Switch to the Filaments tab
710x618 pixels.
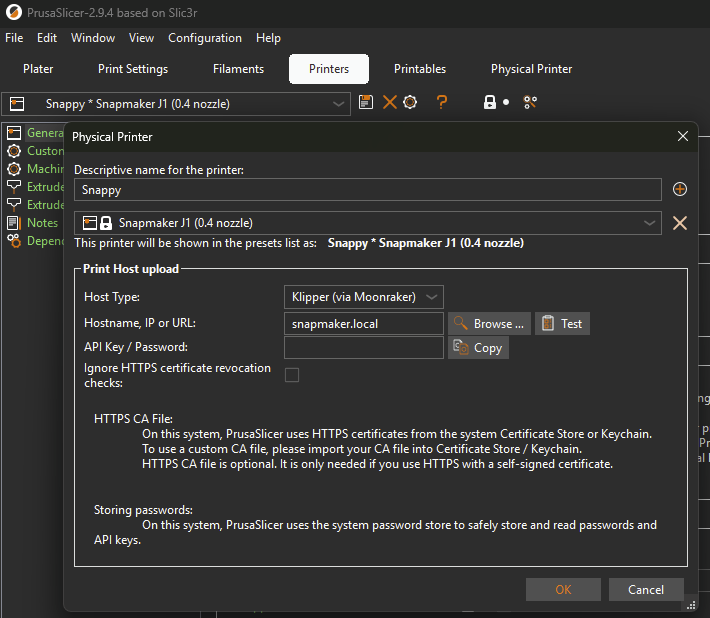tap(238, 69)
